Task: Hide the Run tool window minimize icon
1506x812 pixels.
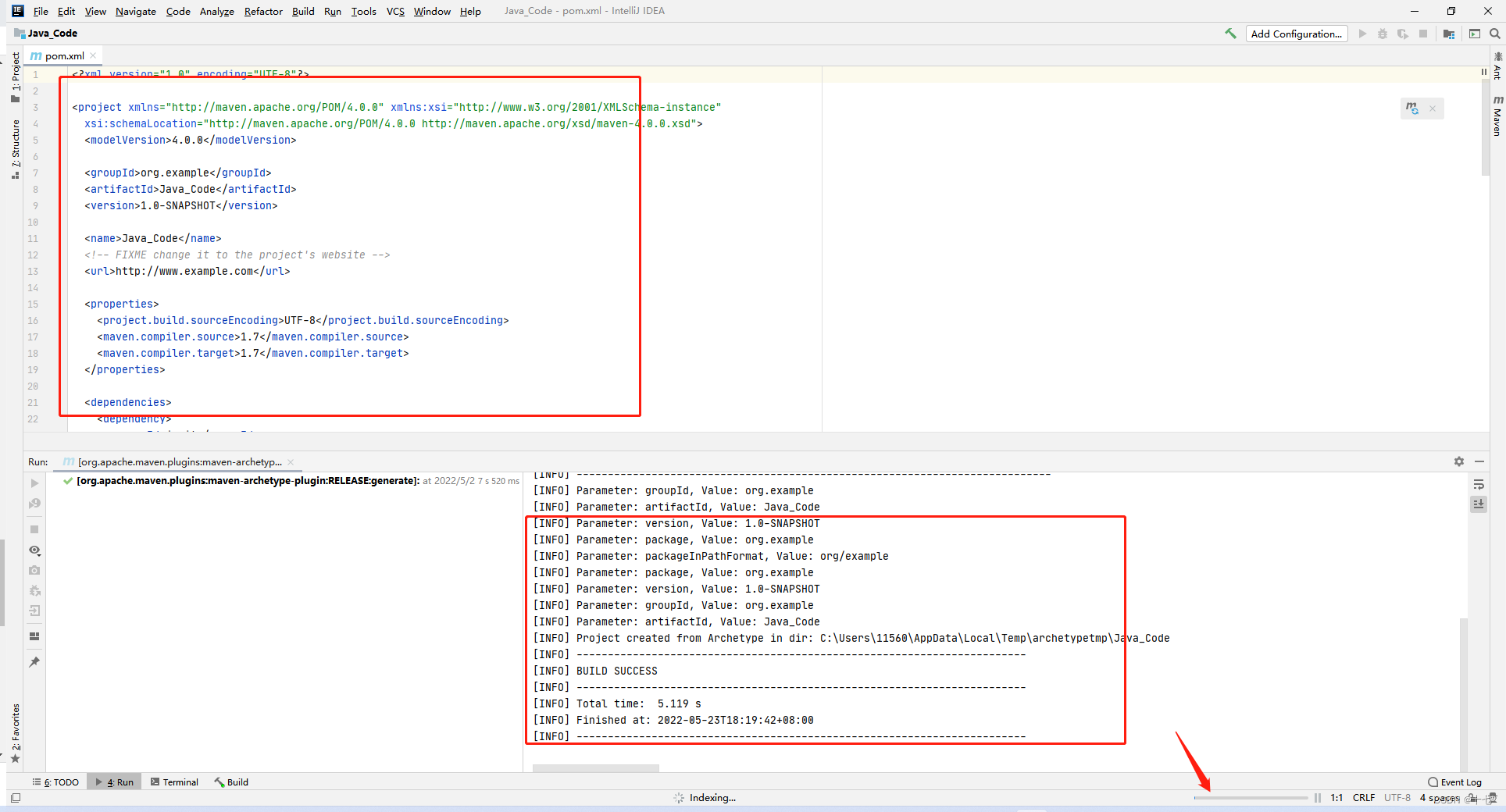Action: (x=1479, y=461)
